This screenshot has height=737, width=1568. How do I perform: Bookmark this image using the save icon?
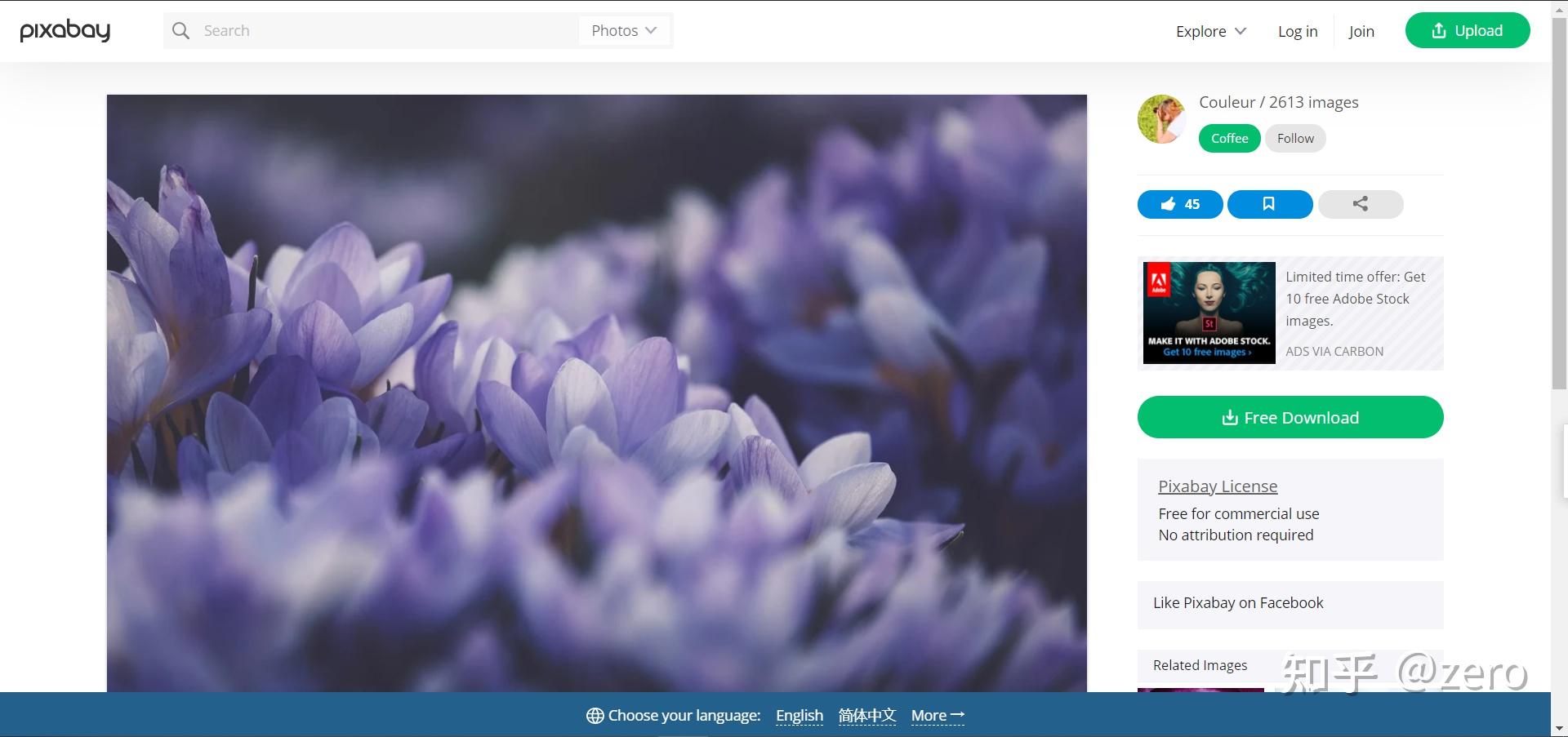point(1268,204)
